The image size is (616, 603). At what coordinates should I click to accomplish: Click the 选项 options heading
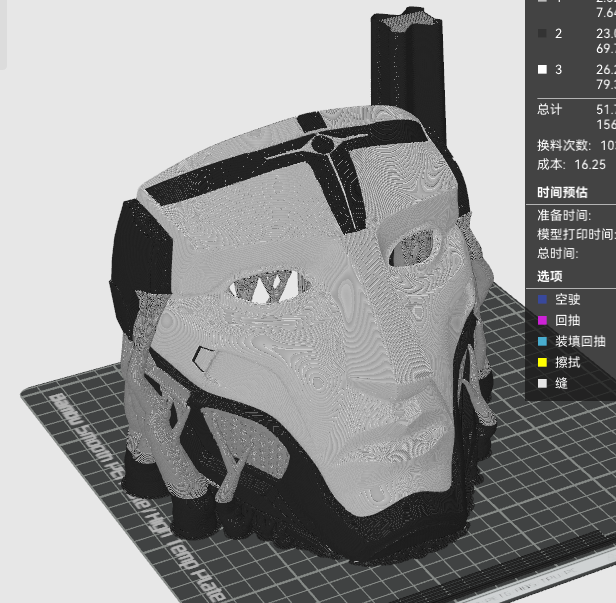click(550, 276)
